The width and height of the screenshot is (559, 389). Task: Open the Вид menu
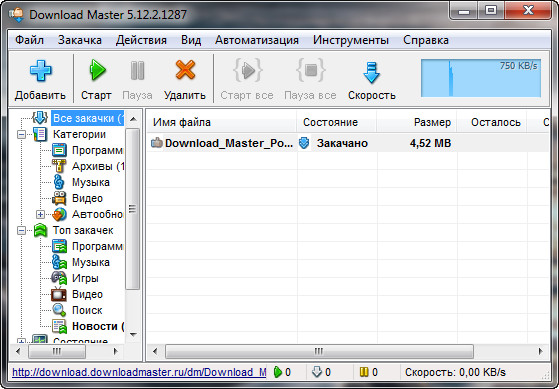pos(191,40)
